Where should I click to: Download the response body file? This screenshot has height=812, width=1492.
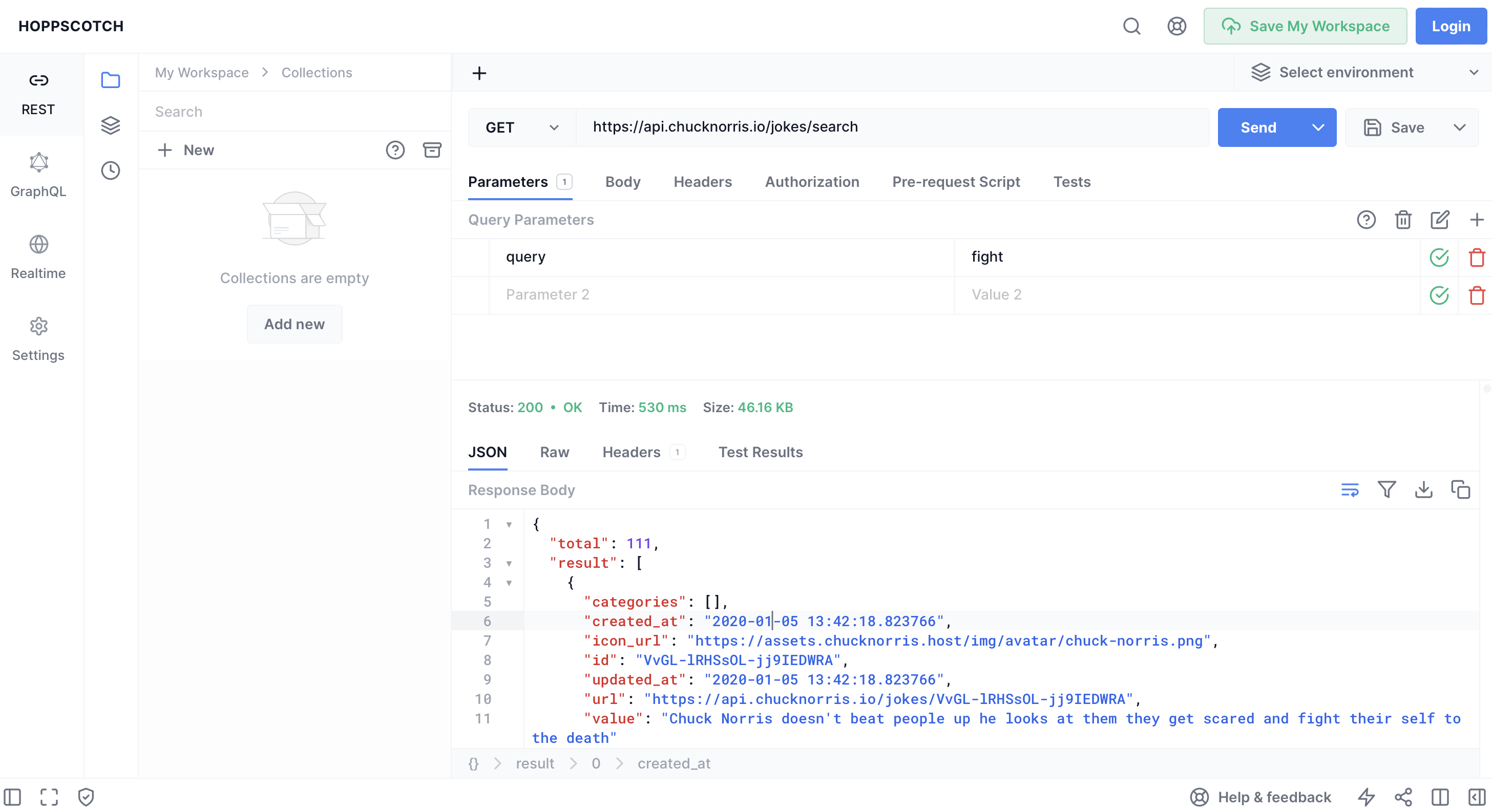(1424, 490)
